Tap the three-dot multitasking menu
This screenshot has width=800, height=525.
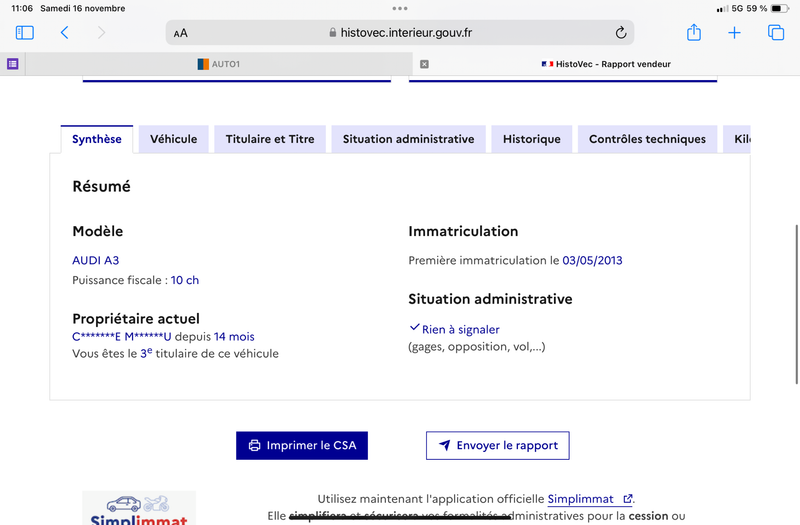click(x=400, y=8)
